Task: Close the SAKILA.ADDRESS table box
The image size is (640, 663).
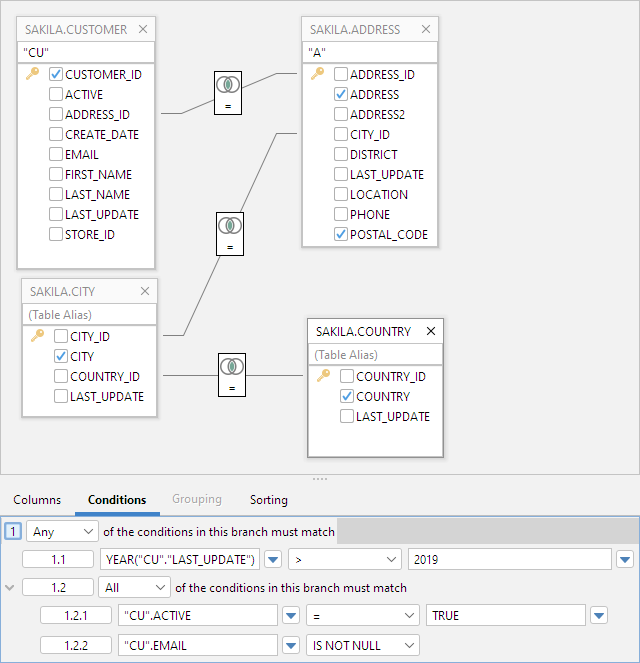Action: pos(427,30)
